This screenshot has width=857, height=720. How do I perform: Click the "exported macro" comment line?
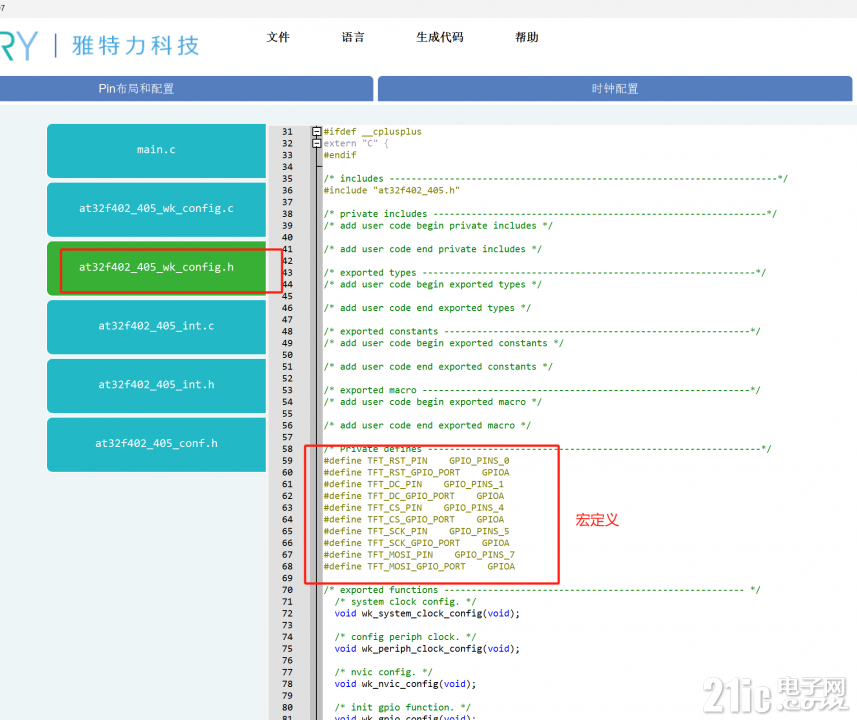tap(542, 390)
